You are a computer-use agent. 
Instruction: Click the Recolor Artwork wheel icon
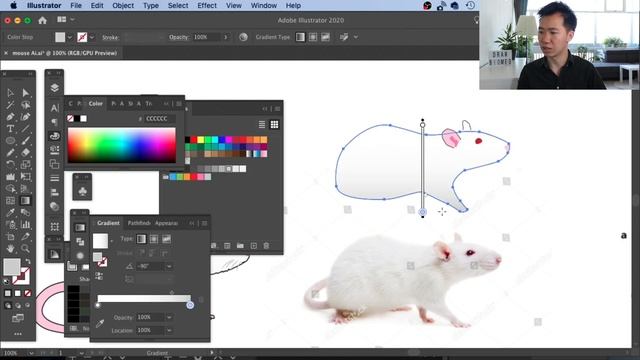(x=243, y=37)
